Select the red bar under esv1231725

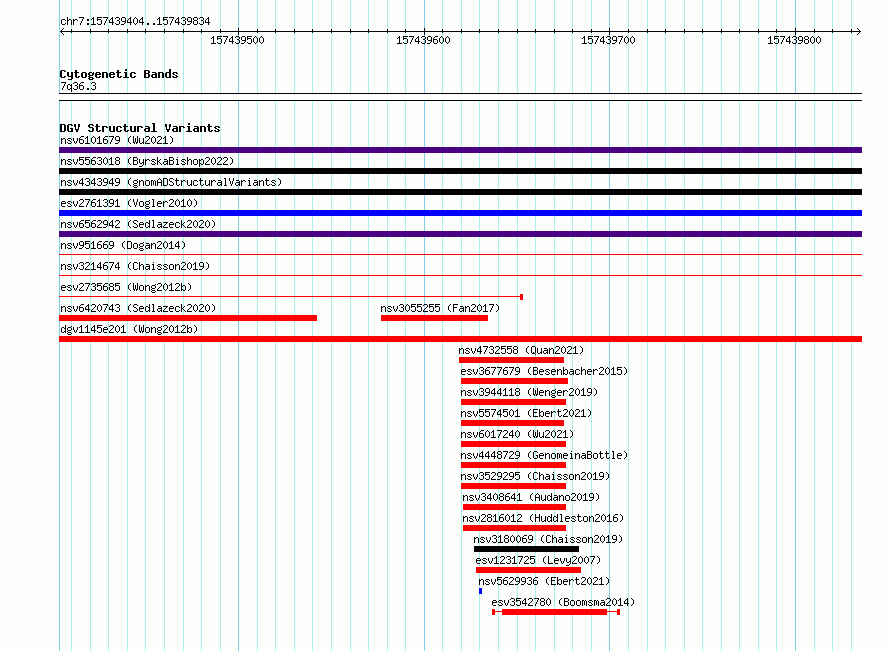(528, 570)
